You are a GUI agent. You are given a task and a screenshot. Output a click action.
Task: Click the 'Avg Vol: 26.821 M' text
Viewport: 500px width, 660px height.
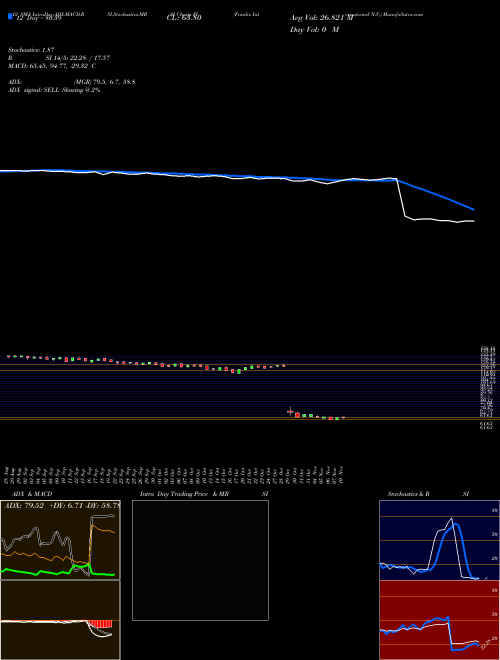(321, 18)
